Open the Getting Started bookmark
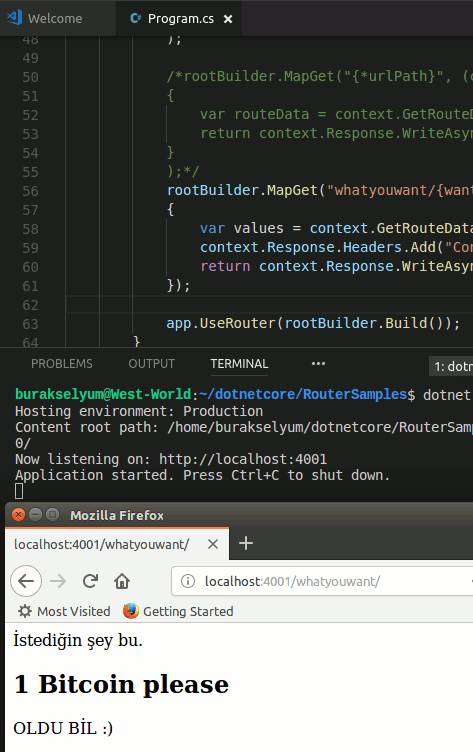 [178, 611]
